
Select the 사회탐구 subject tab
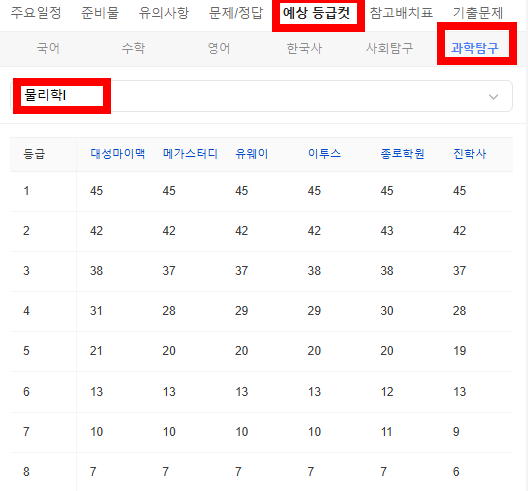tap(389, 48)
